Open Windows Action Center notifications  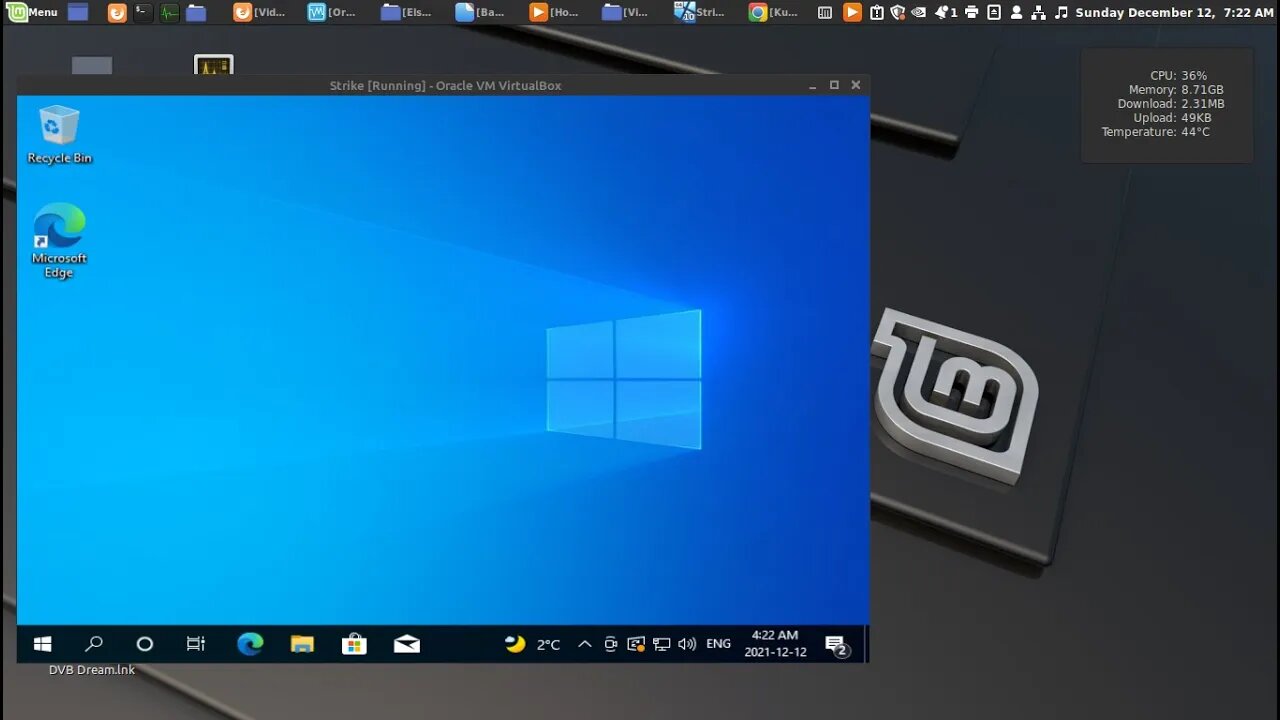click(837, 646)
